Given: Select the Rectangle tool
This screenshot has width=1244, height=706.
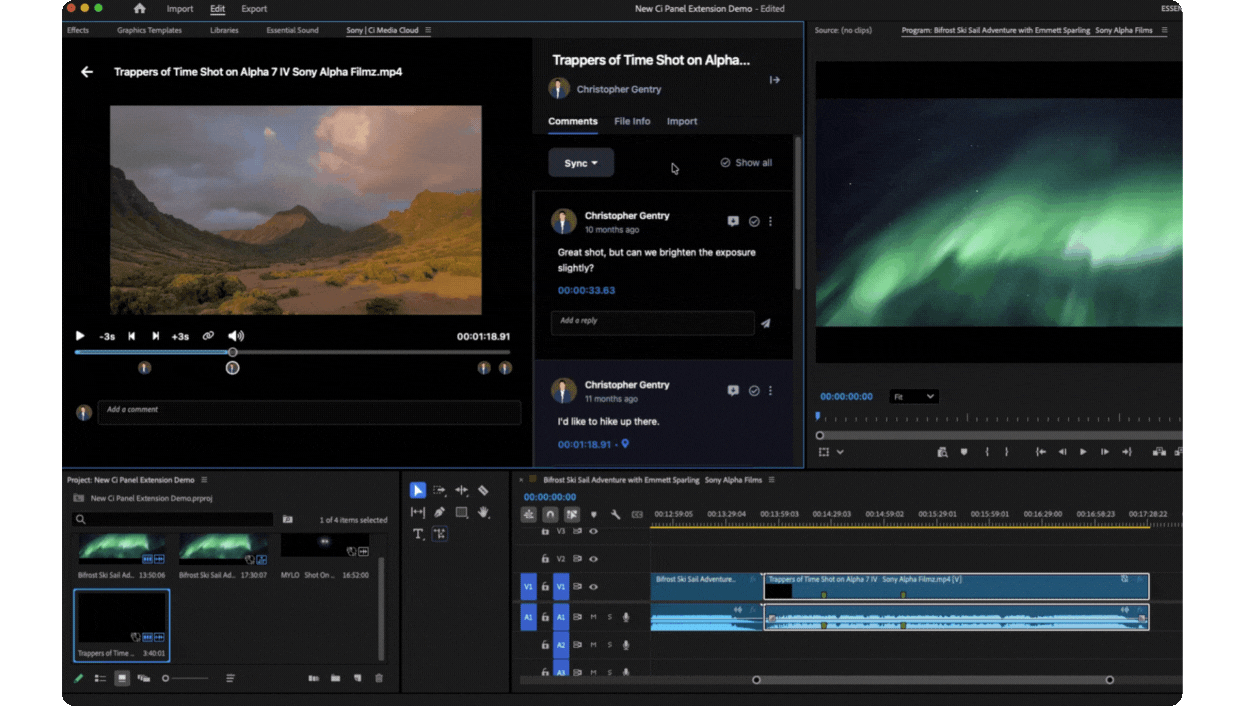Looking at the screenshot, I should (x=461, y=512).
